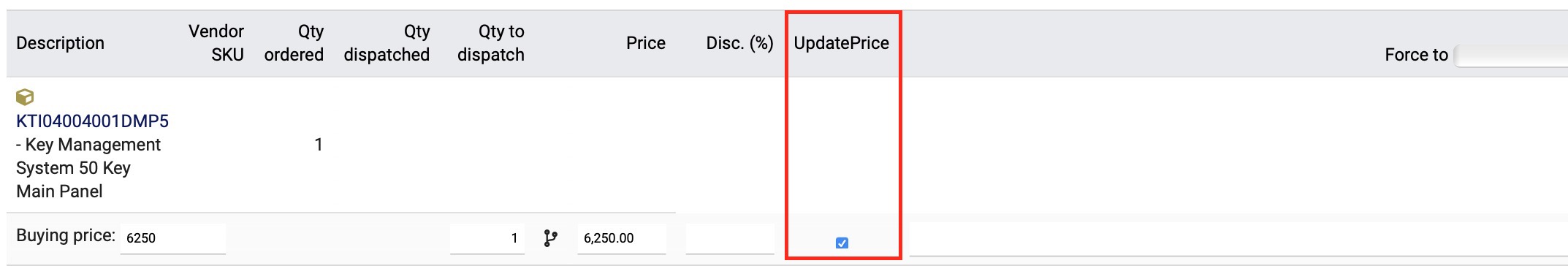
Task: Click the Qty dispatched column header
Action: click(387, 43)
